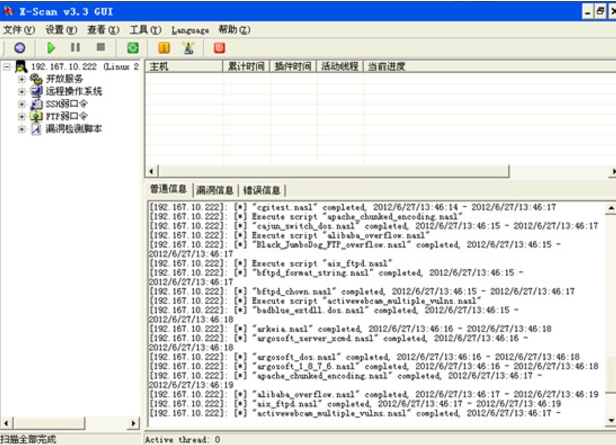Click the scan parameters globe icon

pyautogui.click(x=20, y=48)
